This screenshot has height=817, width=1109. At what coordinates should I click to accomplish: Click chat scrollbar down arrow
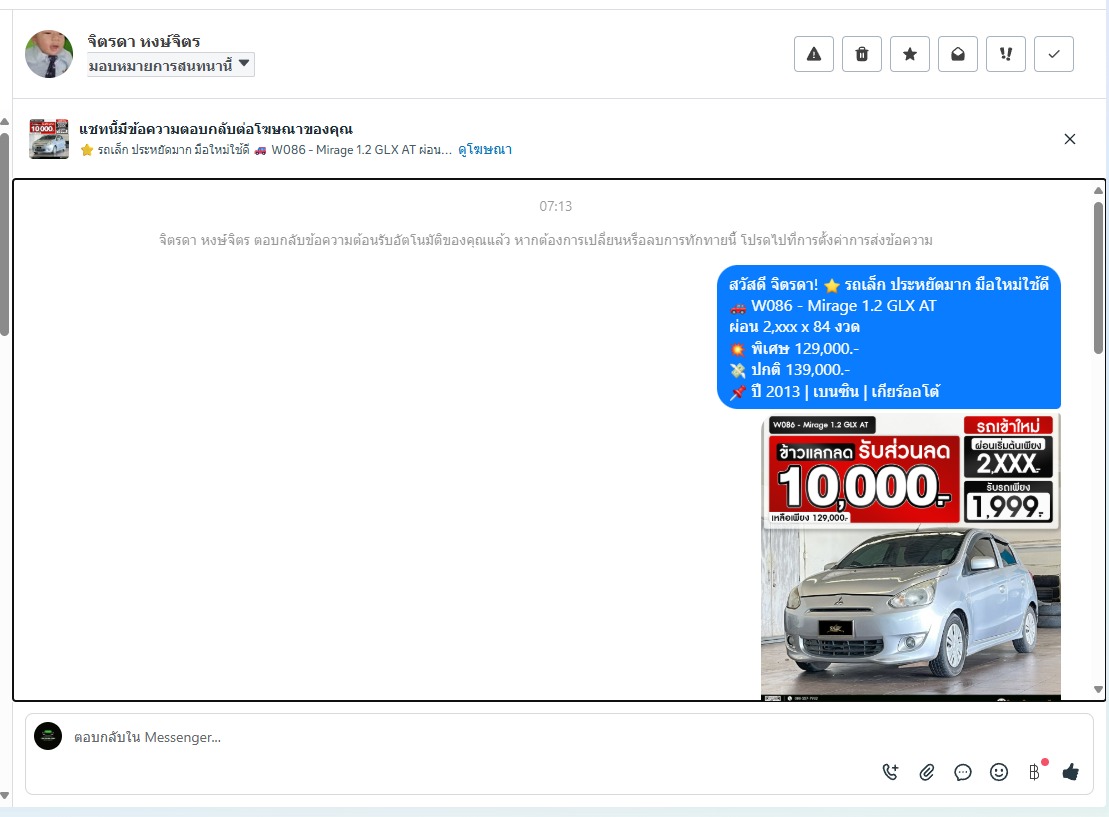(1098, 689)
